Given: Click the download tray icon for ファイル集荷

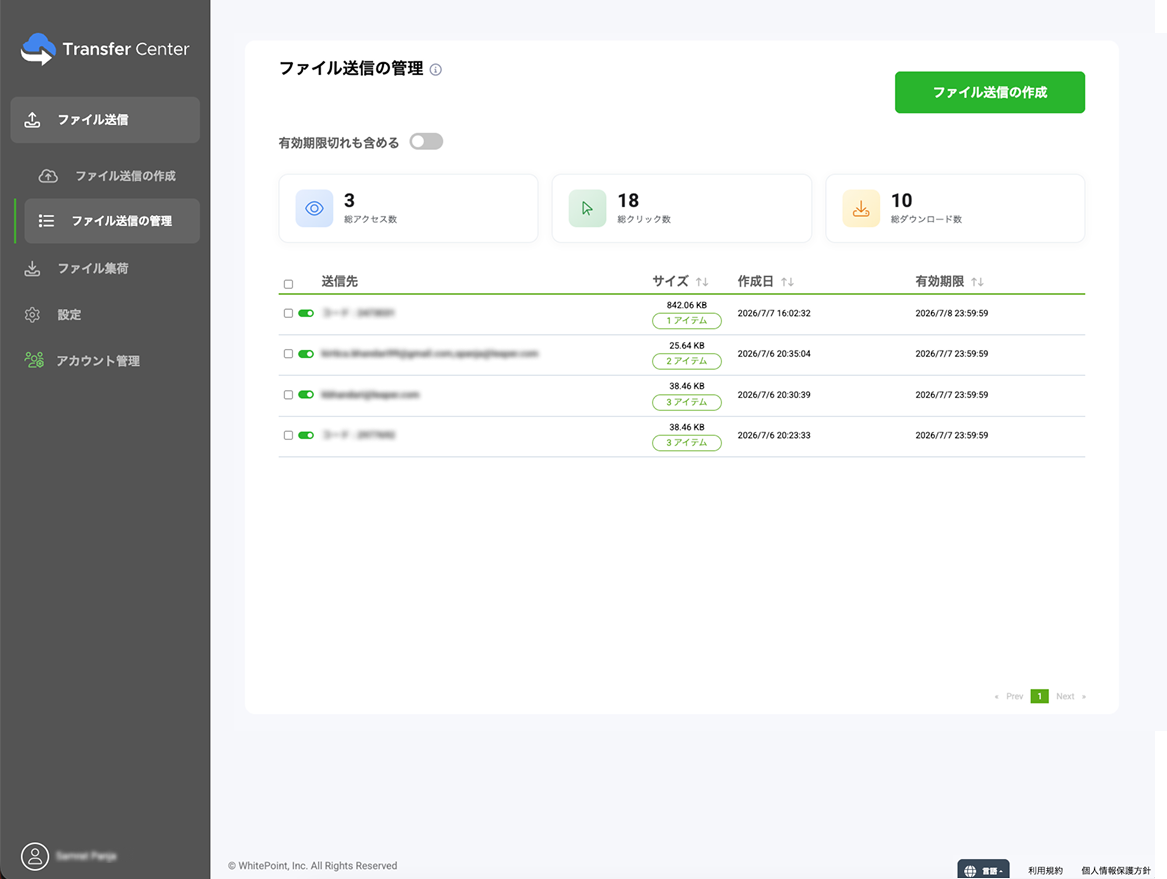Looking at the screenshot, I should (x=32, y=269).
